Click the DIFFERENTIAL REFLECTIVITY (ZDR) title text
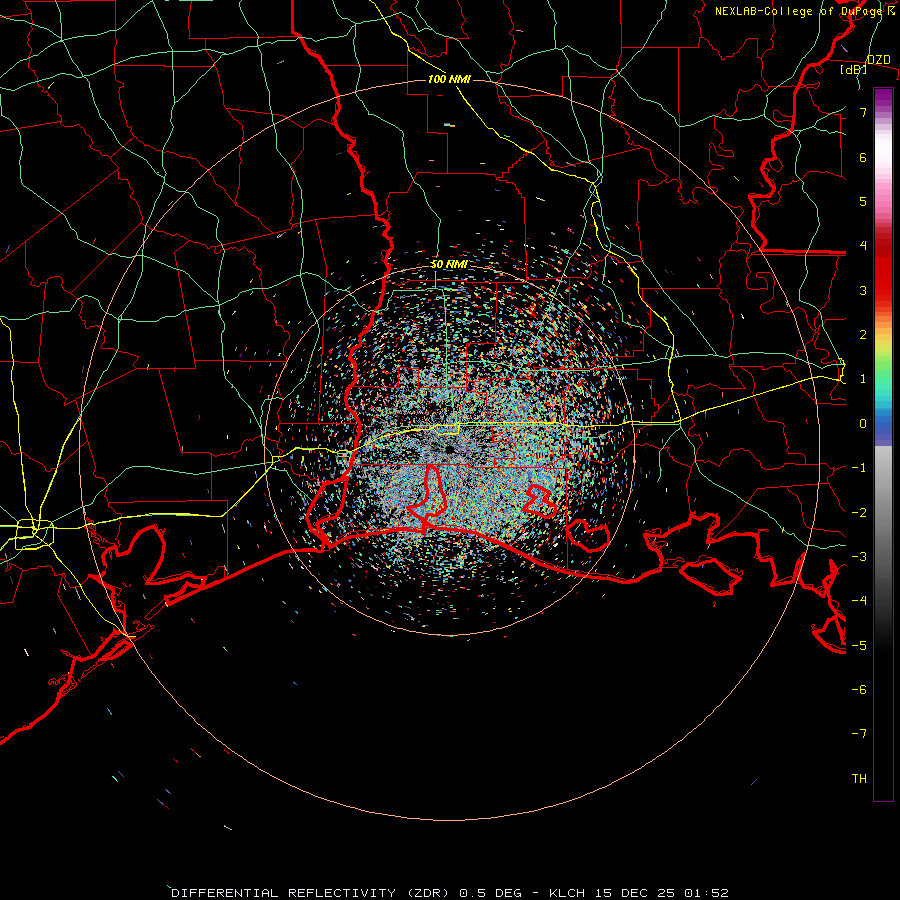This screenshot has width=900, height=900. tap(312, 893)
